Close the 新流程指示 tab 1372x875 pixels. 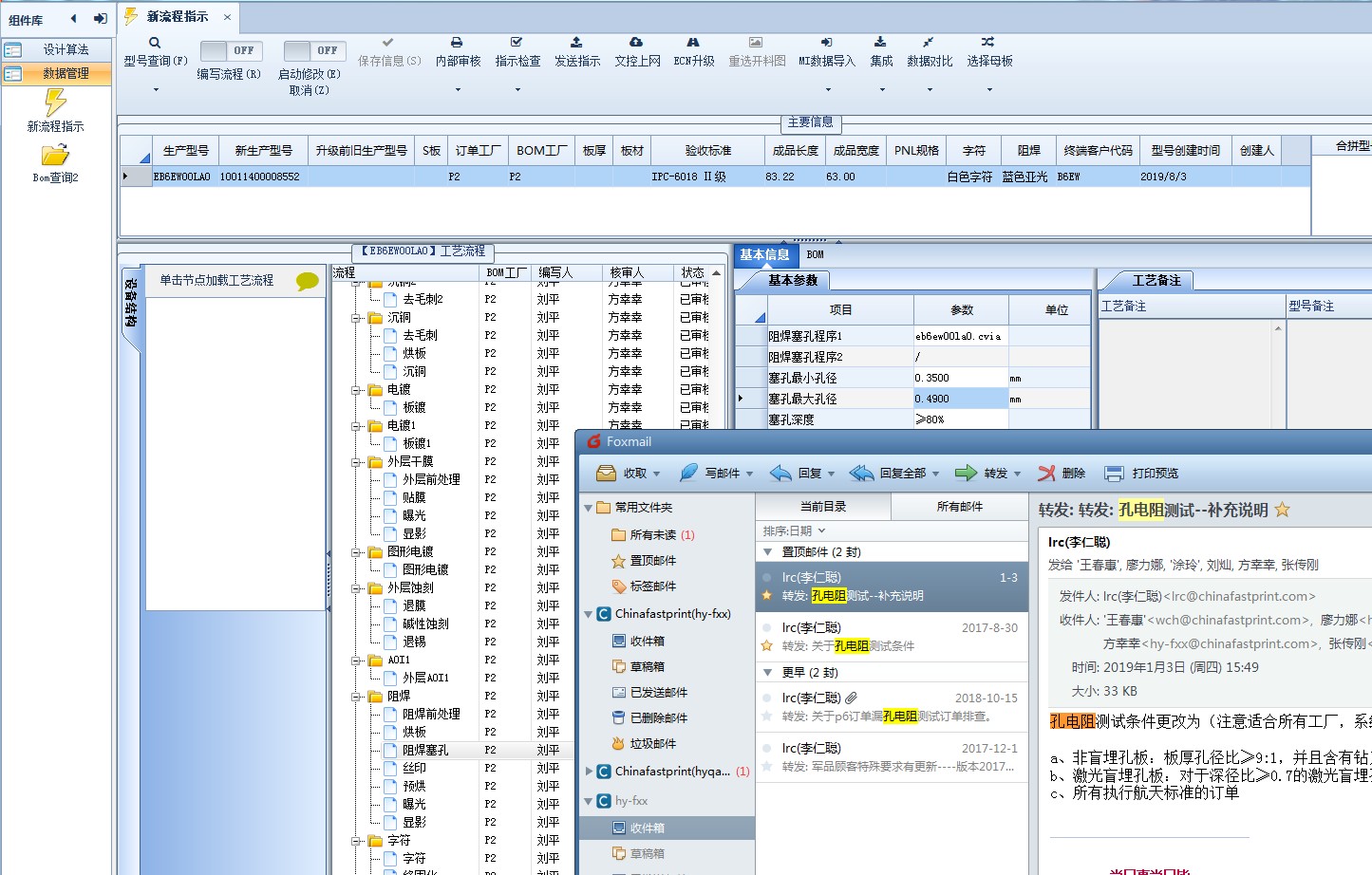click(x=227, y=17)
